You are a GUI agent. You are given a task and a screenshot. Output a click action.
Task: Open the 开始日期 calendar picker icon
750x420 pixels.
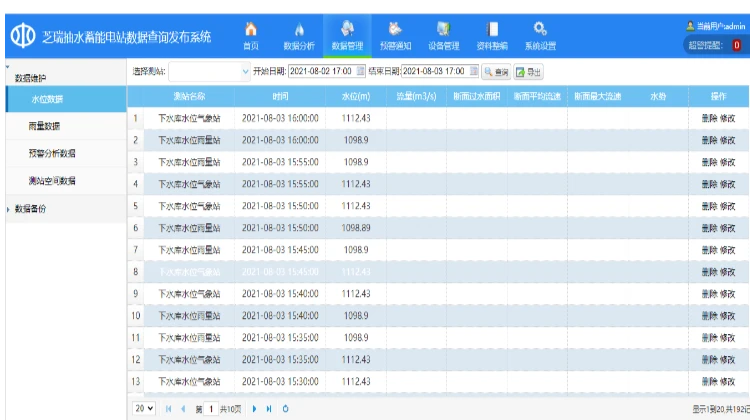(361, 71)
